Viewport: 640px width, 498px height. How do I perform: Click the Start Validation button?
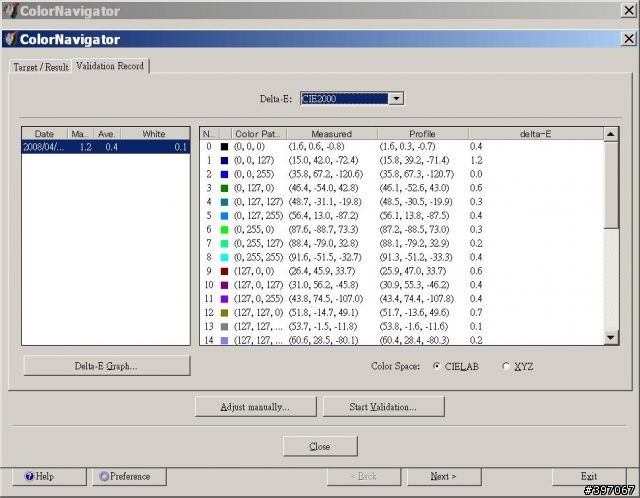tap(383, 407)
